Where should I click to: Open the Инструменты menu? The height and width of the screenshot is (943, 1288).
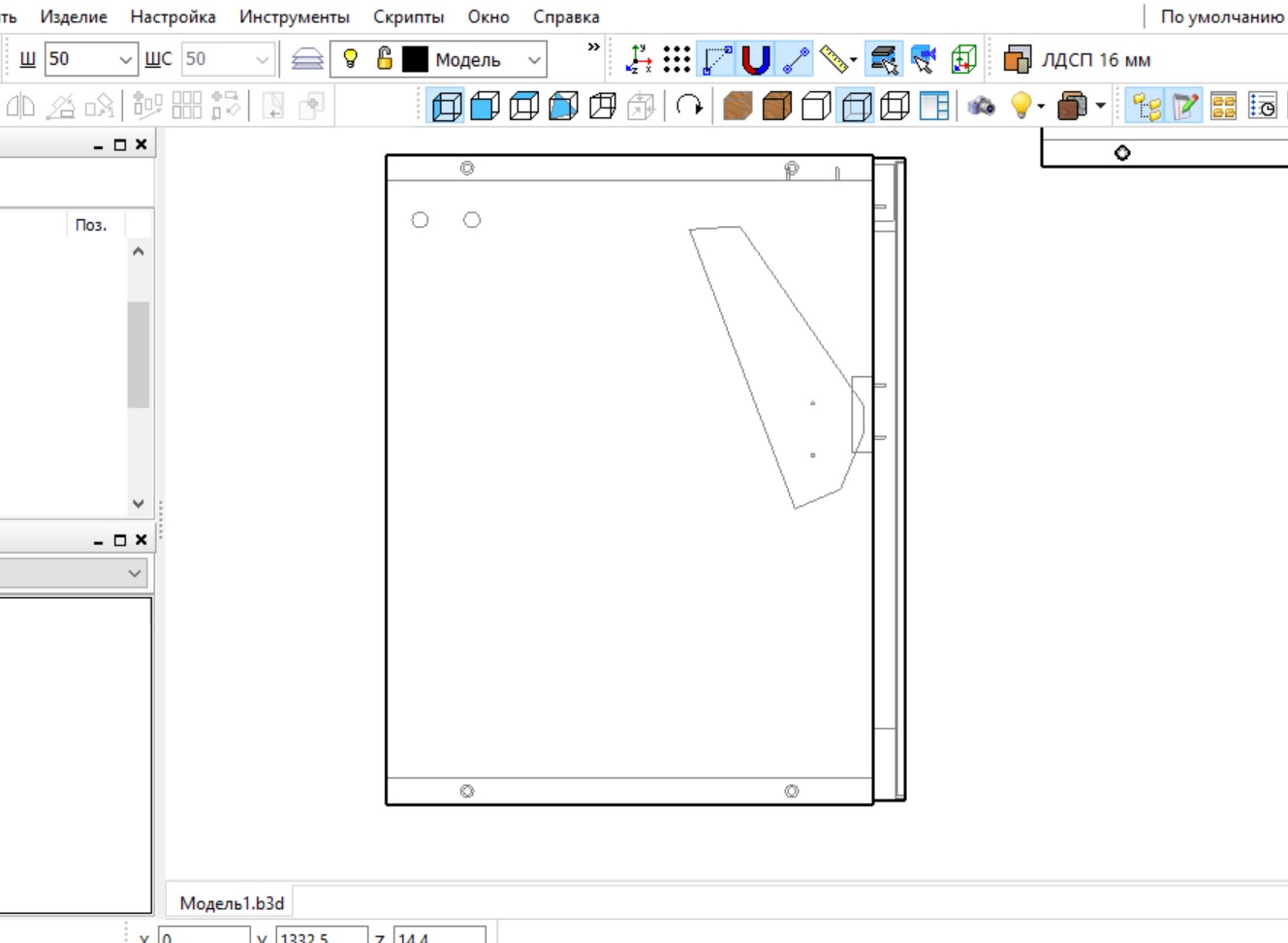pos(294,16)
